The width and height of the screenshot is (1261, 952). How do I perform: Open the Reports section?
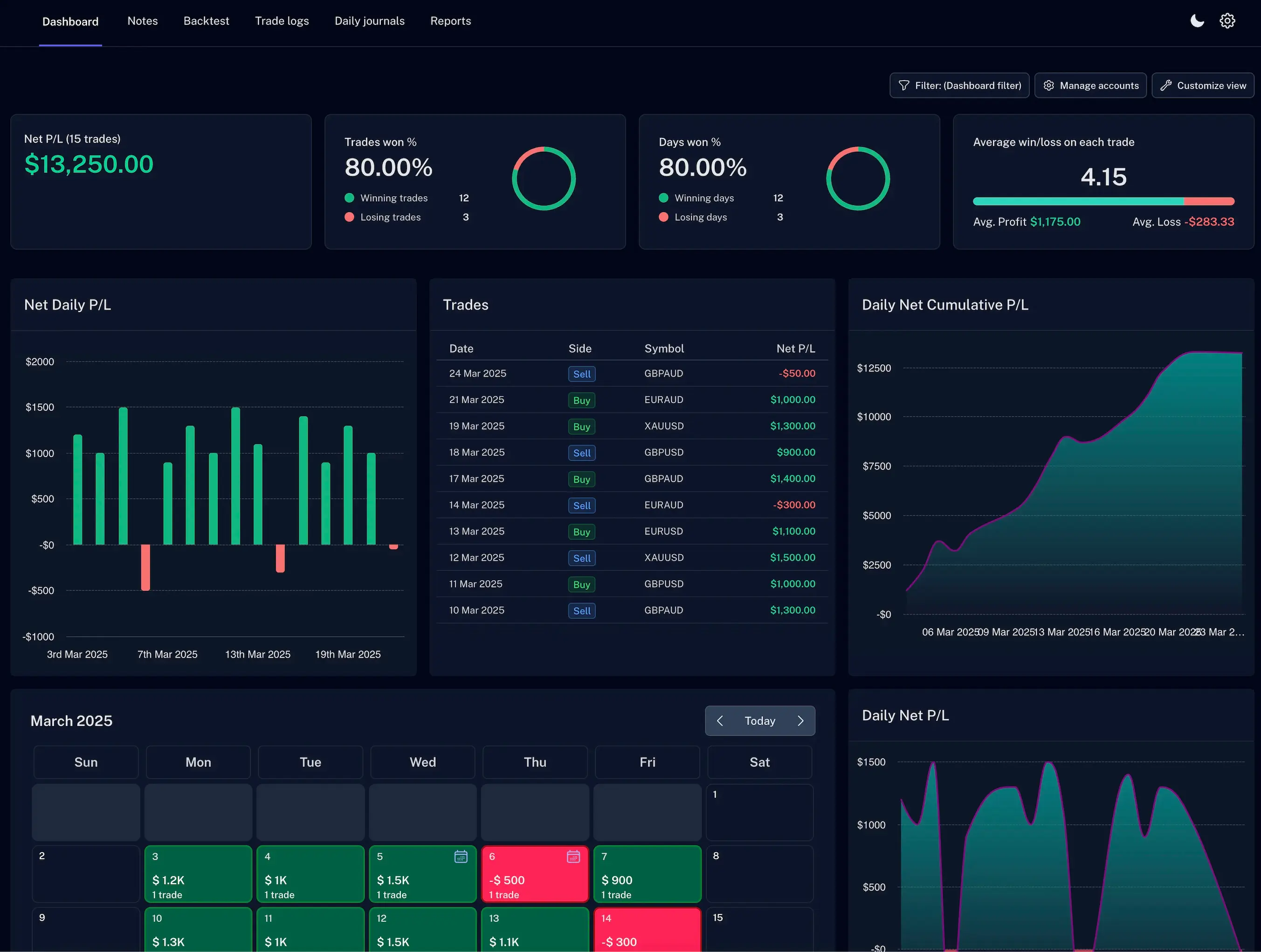tap(450, 21)
